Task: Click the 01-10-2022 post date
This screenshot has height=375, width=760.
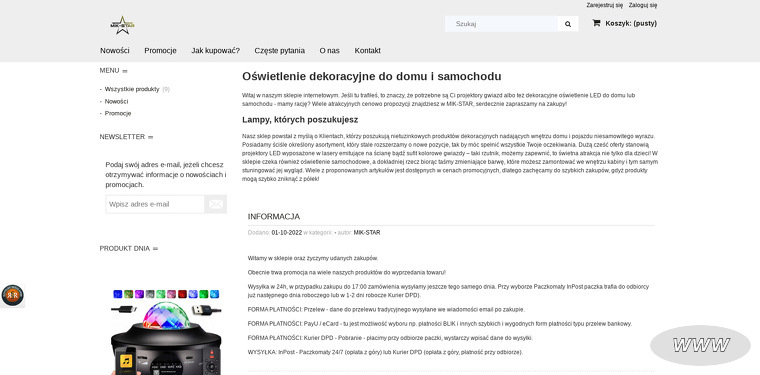Action: tap(286, 233)
